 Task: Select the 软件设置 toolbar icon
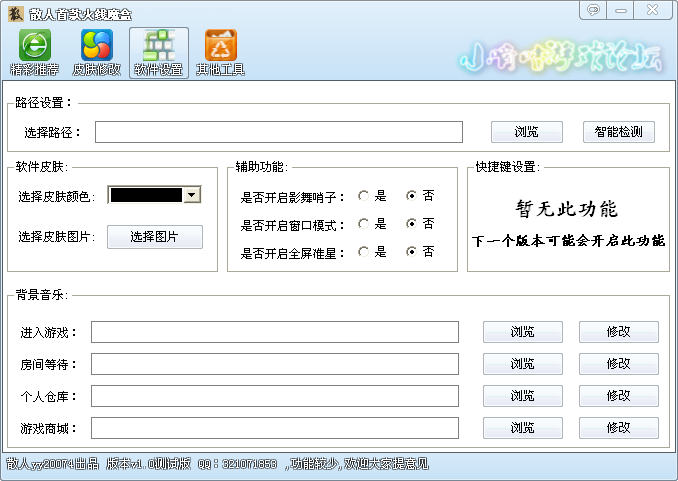[159, 52]
